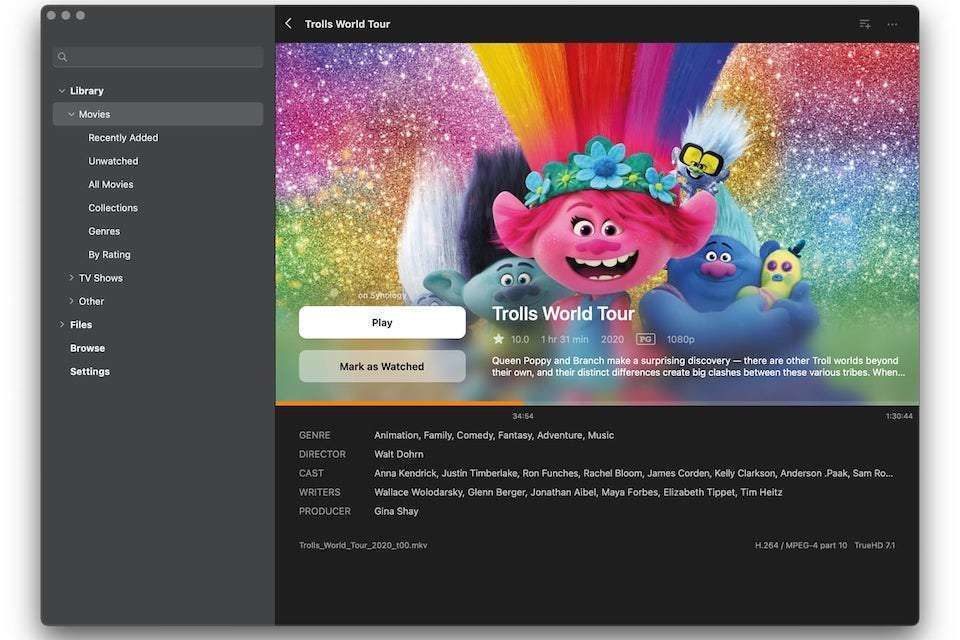Open Files section in sidebar
Viewport: 960px width, 640px height.
pyautogui.click(x=81, y=325)
